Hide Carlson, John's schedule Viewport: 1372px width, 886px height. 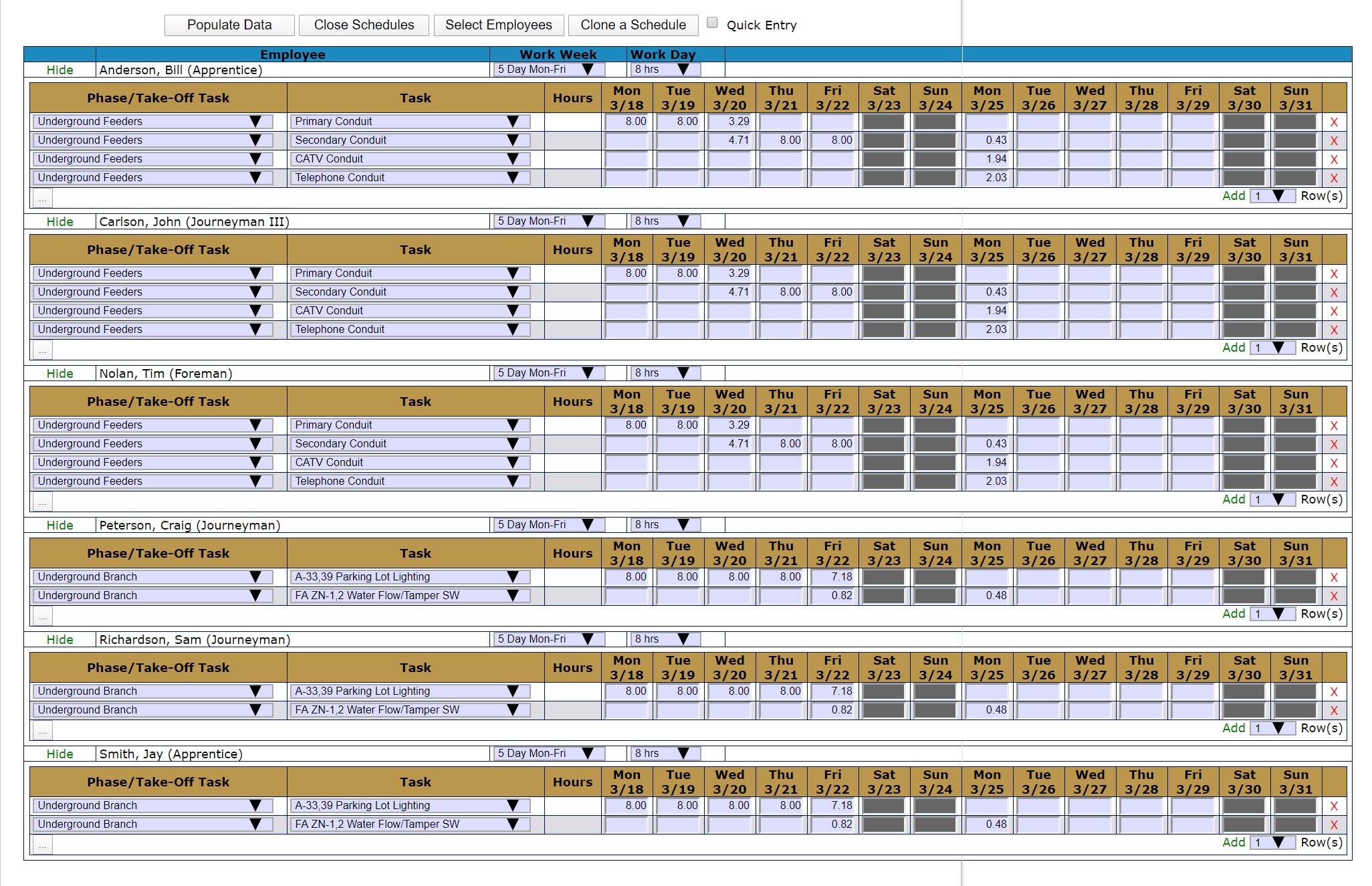(60, 221)
